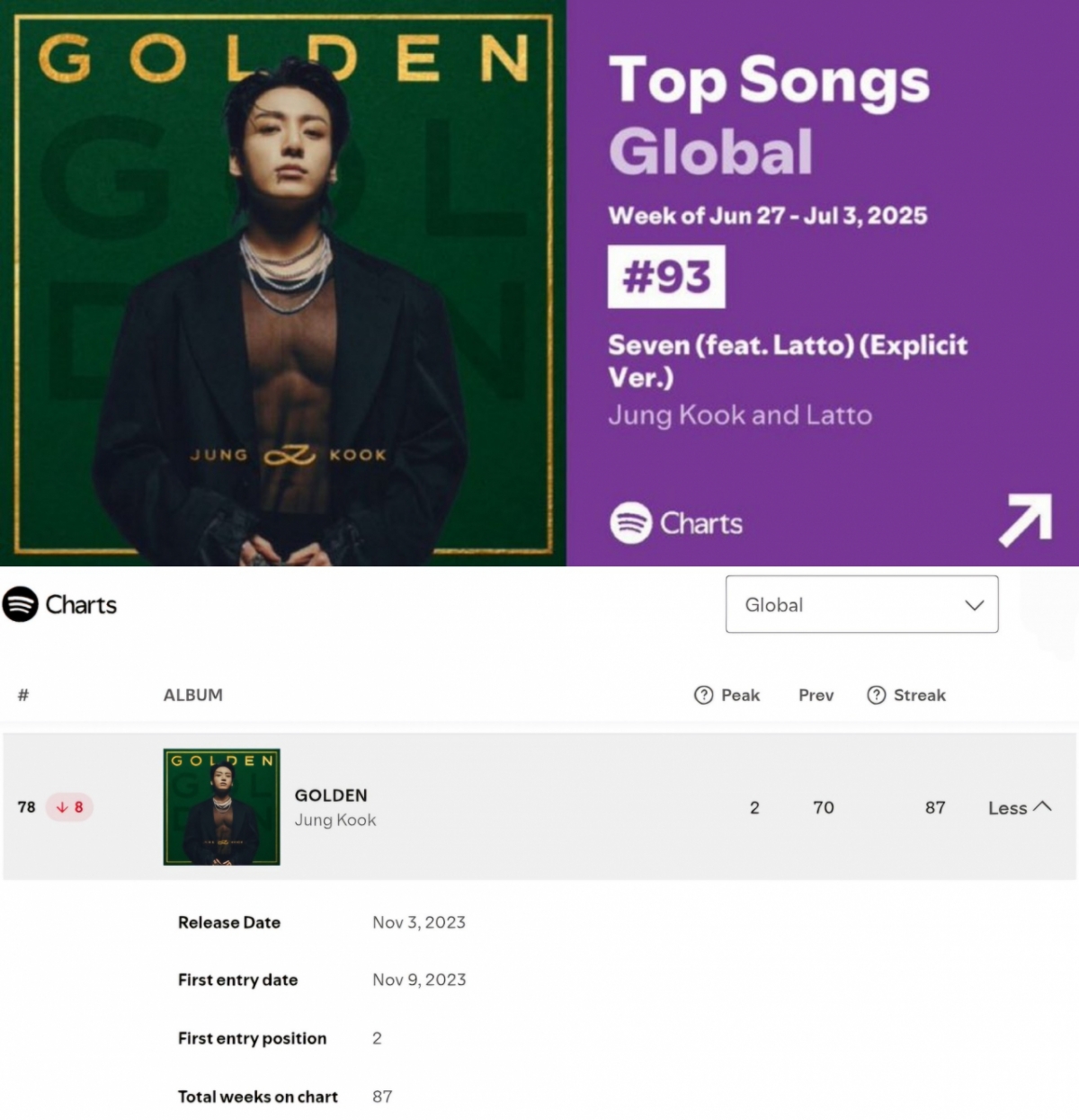Click the GOLDEN album thumbnail in row
The image size is (1079, 1120).
coord(221,807)
